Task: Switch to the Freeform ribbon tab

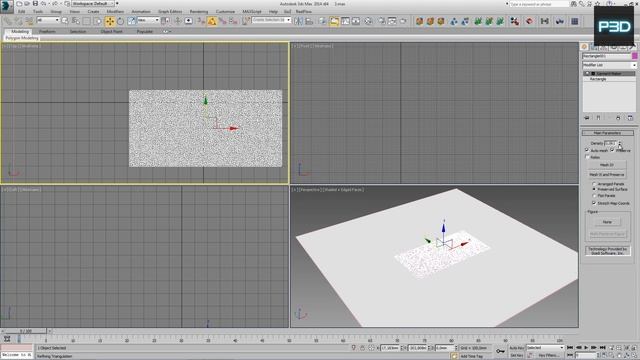Action: [x=47, y=31]
